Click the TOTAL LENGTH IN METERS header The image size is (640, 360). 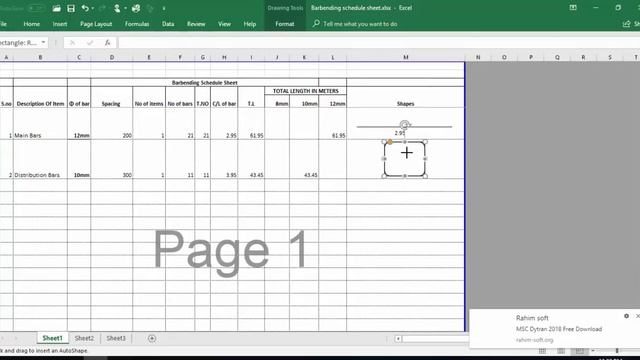(x=305, y=91)
